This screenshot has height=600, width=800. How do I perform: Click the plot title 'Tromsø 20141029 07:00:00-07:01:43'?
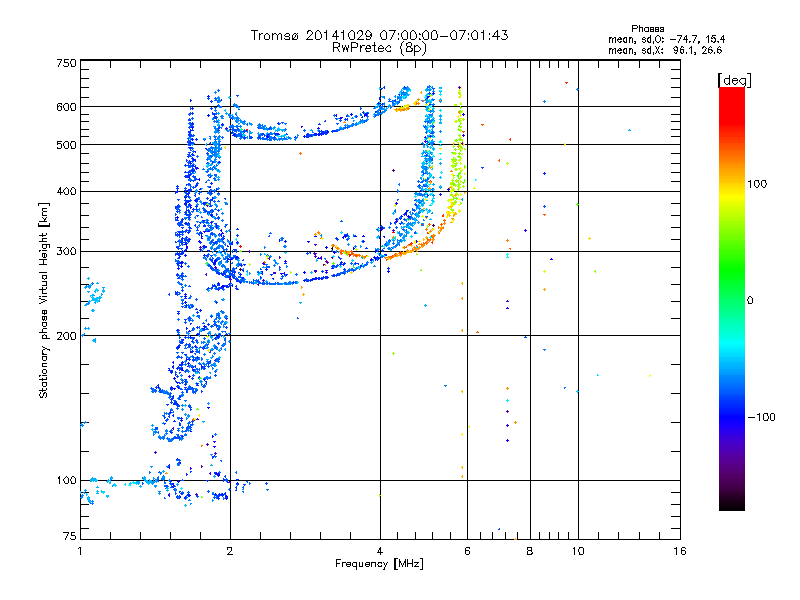[379, 35]
